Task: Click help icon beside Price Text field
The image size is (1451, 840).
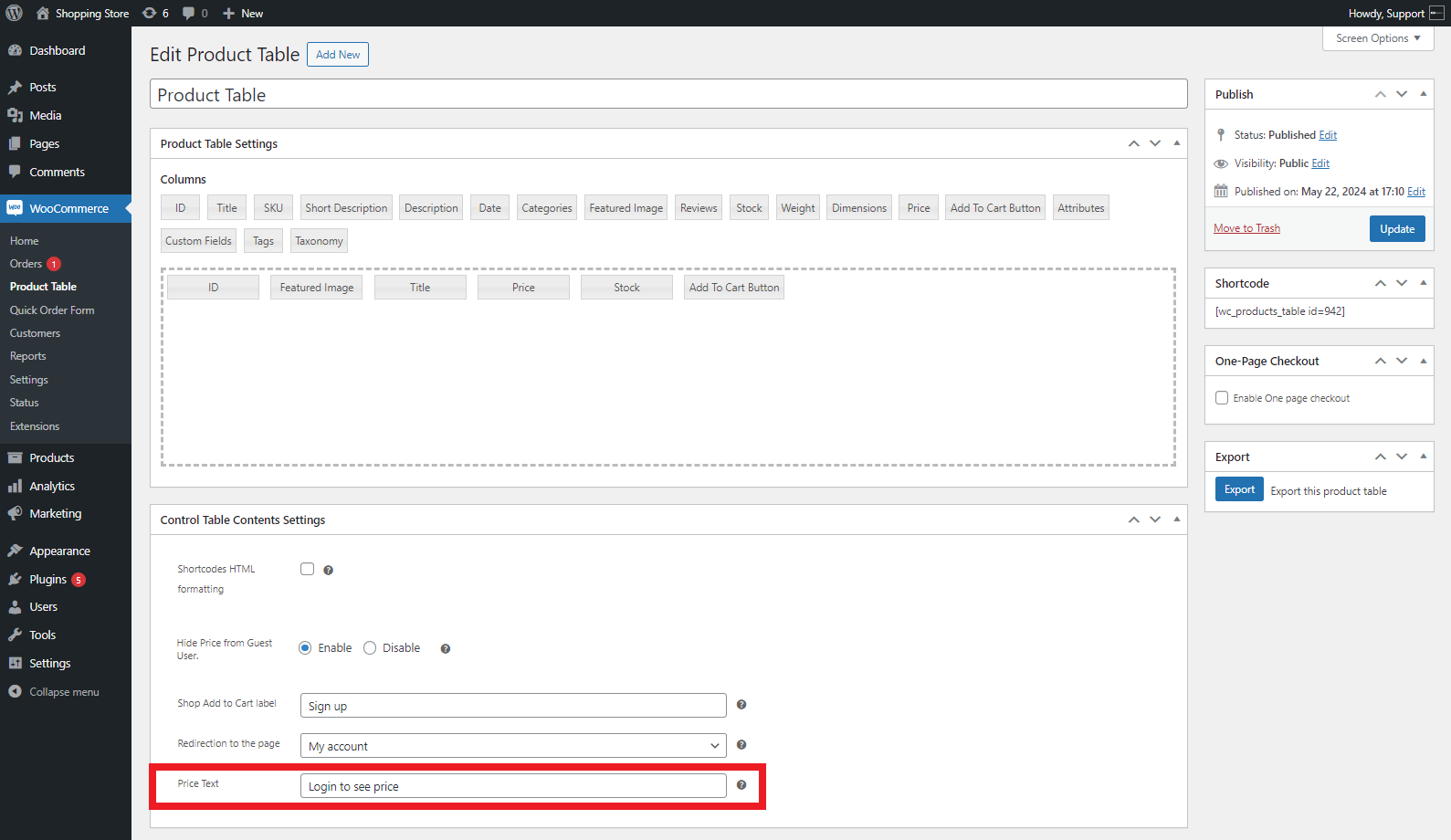Action: (x=741, y=785)
